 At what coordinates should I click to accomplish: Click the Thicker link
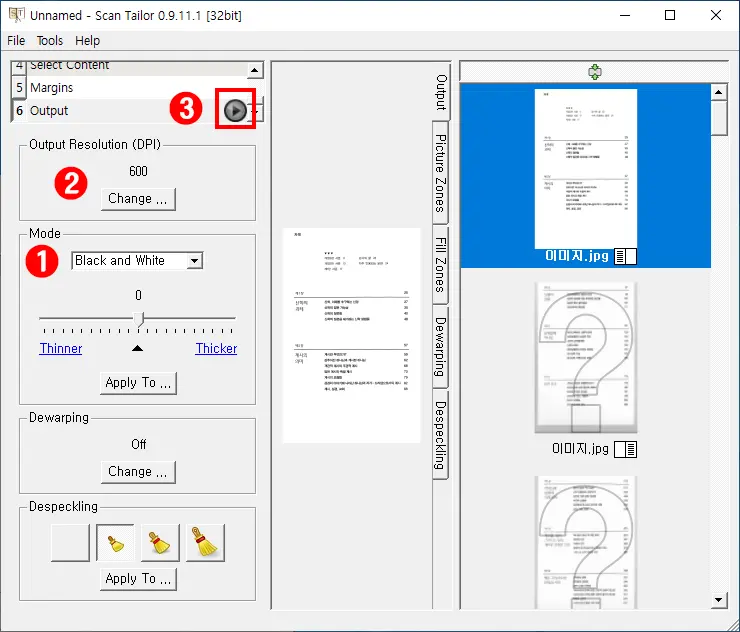[216, 349]
